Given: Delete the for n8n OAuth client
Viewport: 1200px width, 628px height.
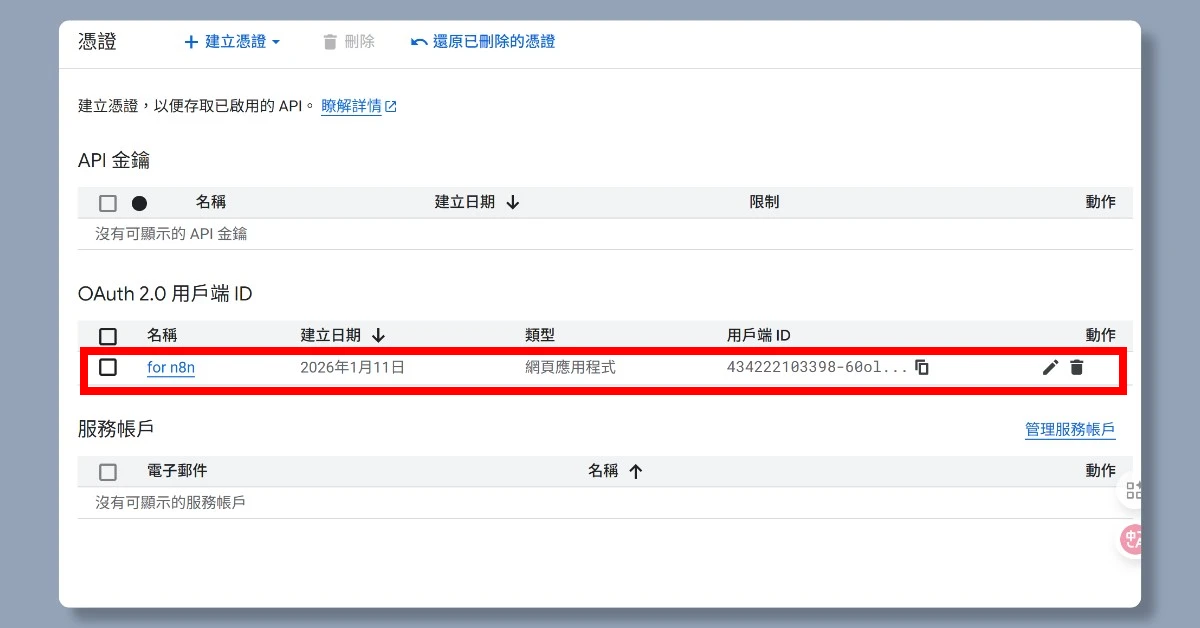Looking at the screenshot, I should pyautogui.click(x=1076, y=367).
